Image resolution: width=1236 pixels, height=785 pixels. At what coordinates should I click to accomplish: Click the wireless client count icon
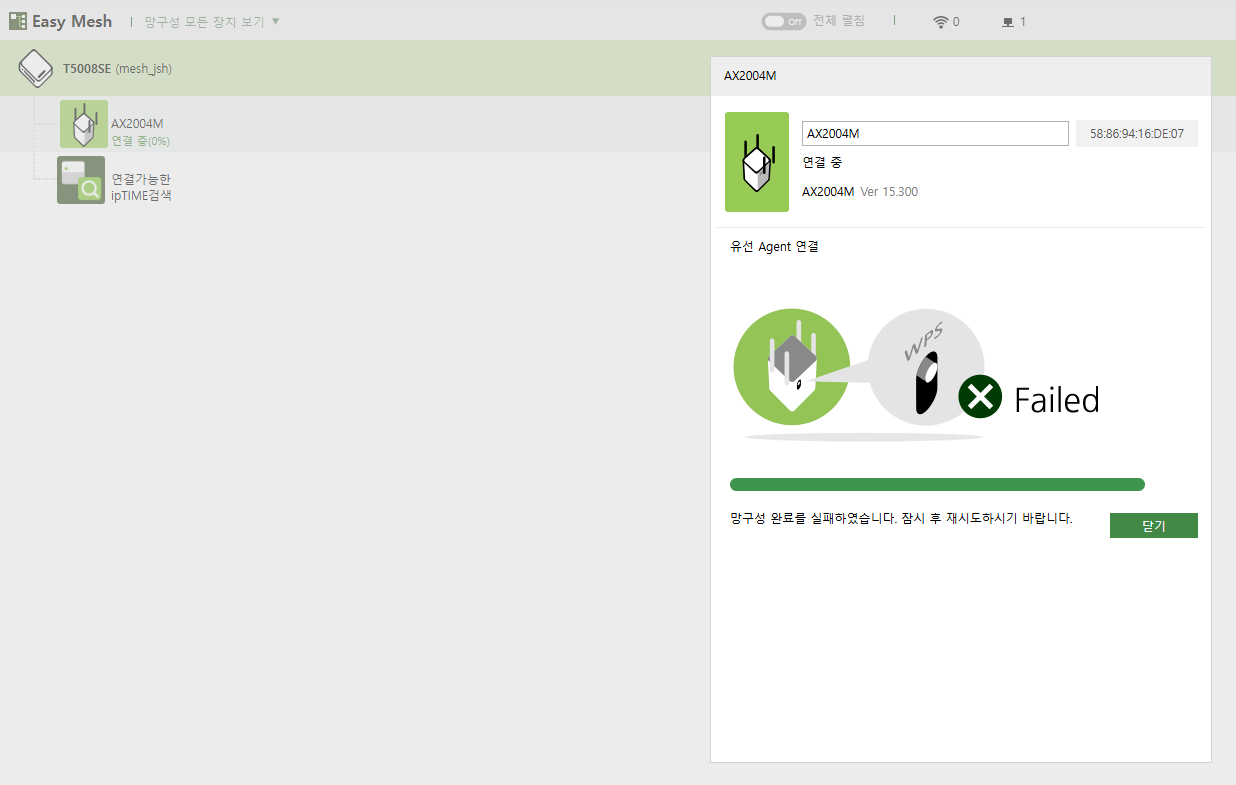(940, 22)
